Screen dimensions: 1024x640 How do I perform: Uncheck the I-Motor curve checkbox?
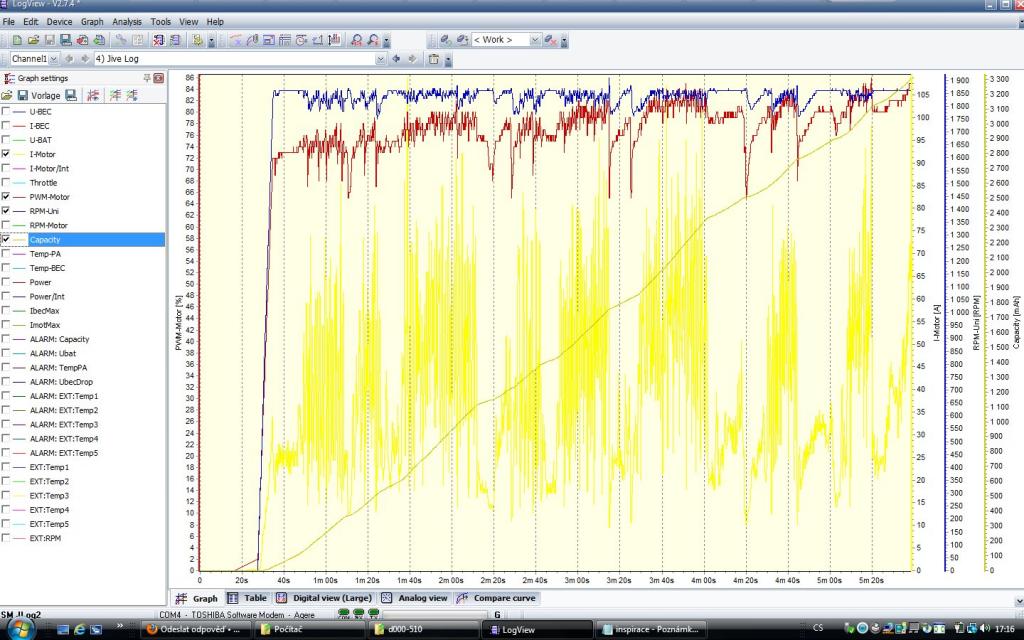[8, 154]
